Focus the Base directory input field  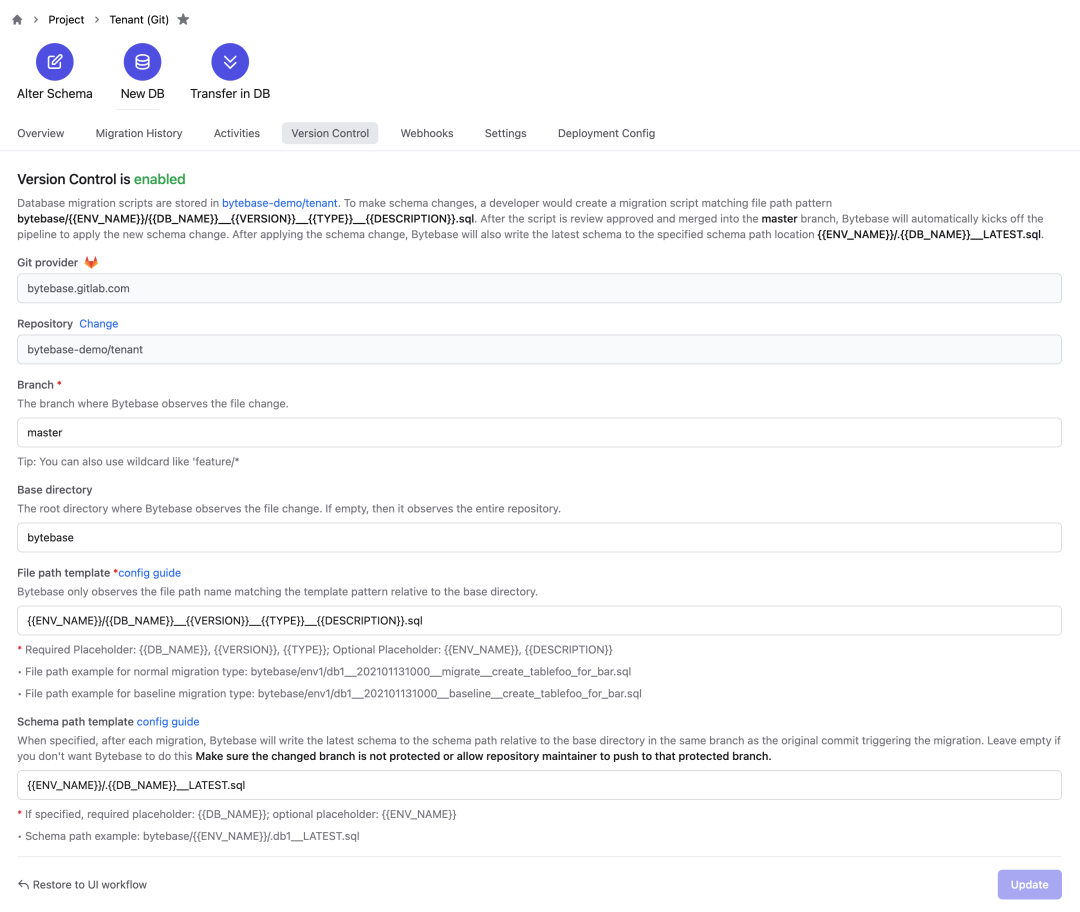(539, 537)
